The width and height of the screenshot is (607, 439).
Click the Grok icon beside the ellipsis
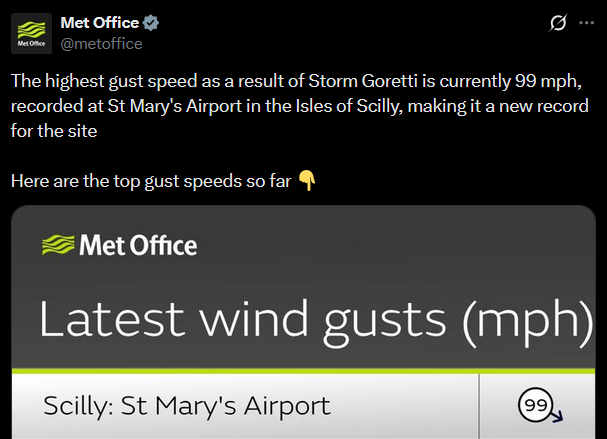559,23
